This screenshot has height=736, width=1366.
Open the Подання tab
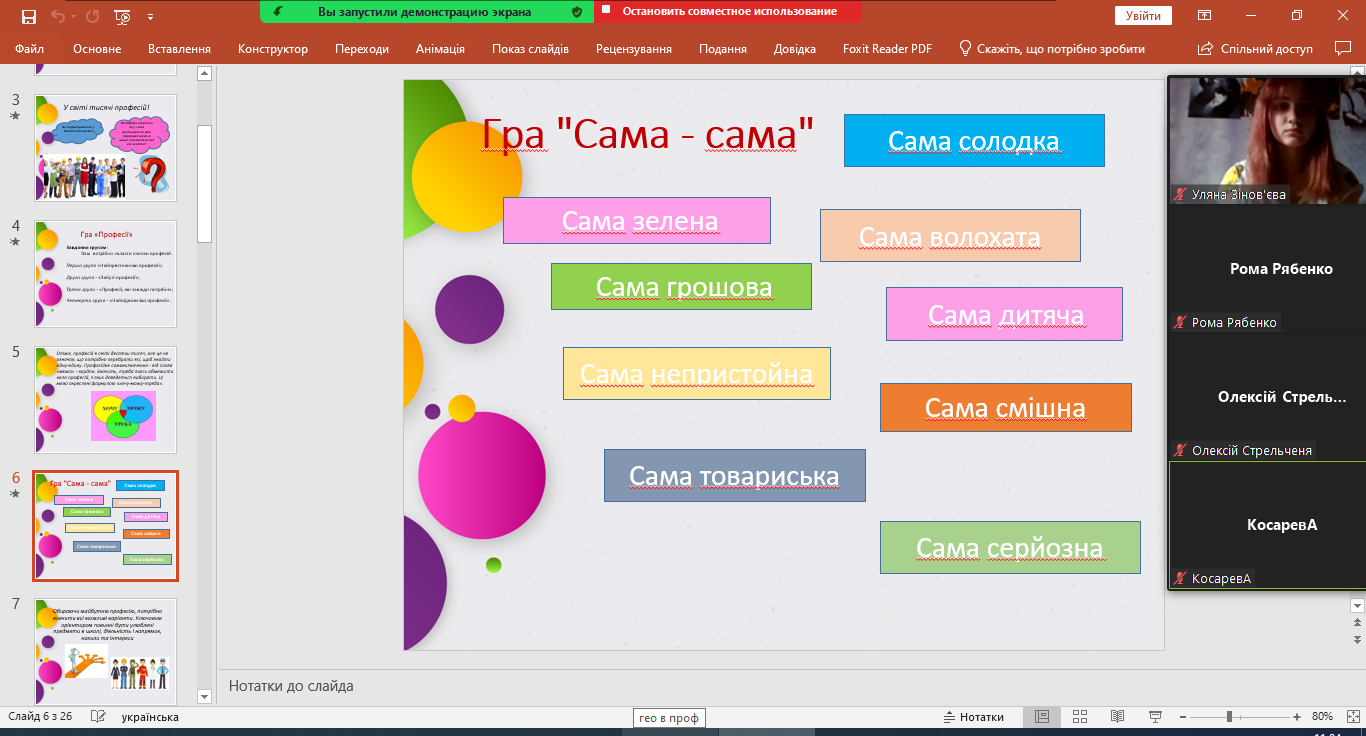click(723, 48)
